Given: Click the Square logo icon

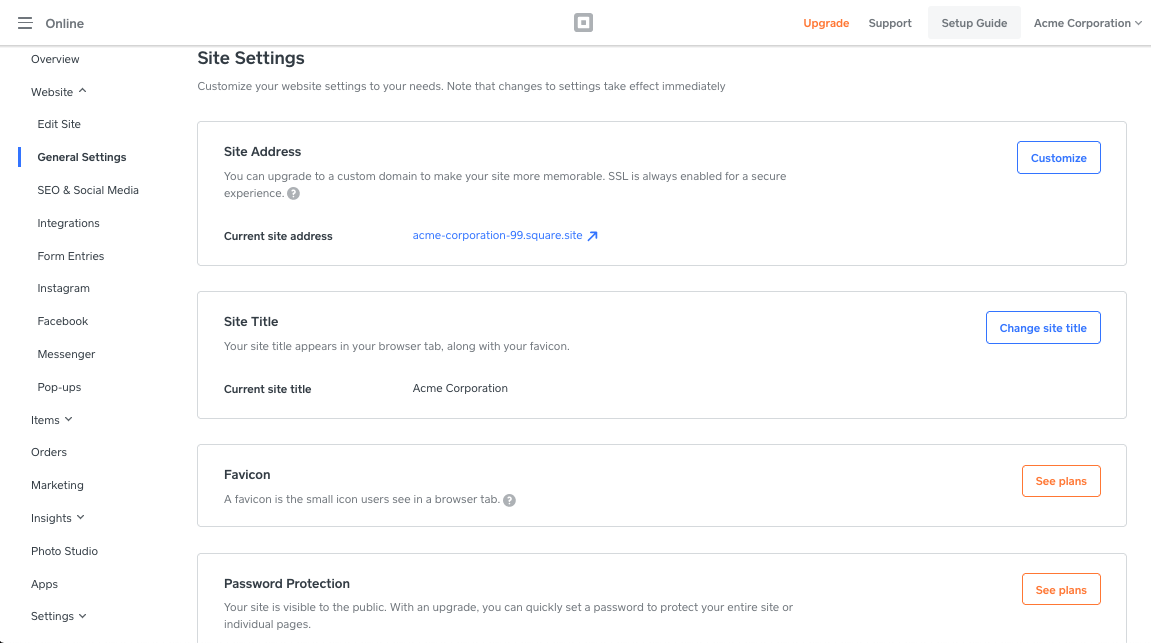Looking at the screenshot, I should tap(584, 23).
